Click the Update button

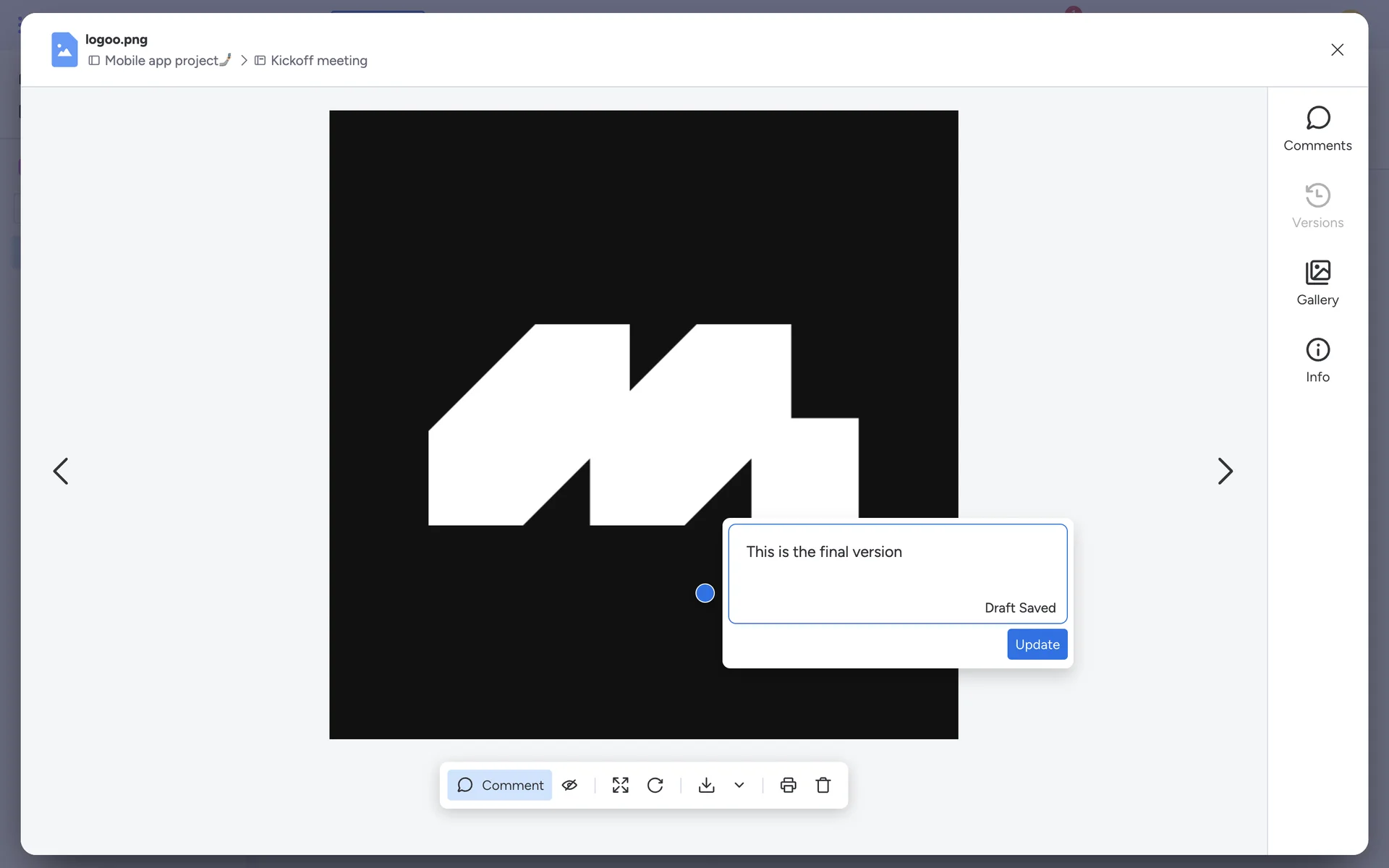pyautogui.click(x=1037, y=644)
